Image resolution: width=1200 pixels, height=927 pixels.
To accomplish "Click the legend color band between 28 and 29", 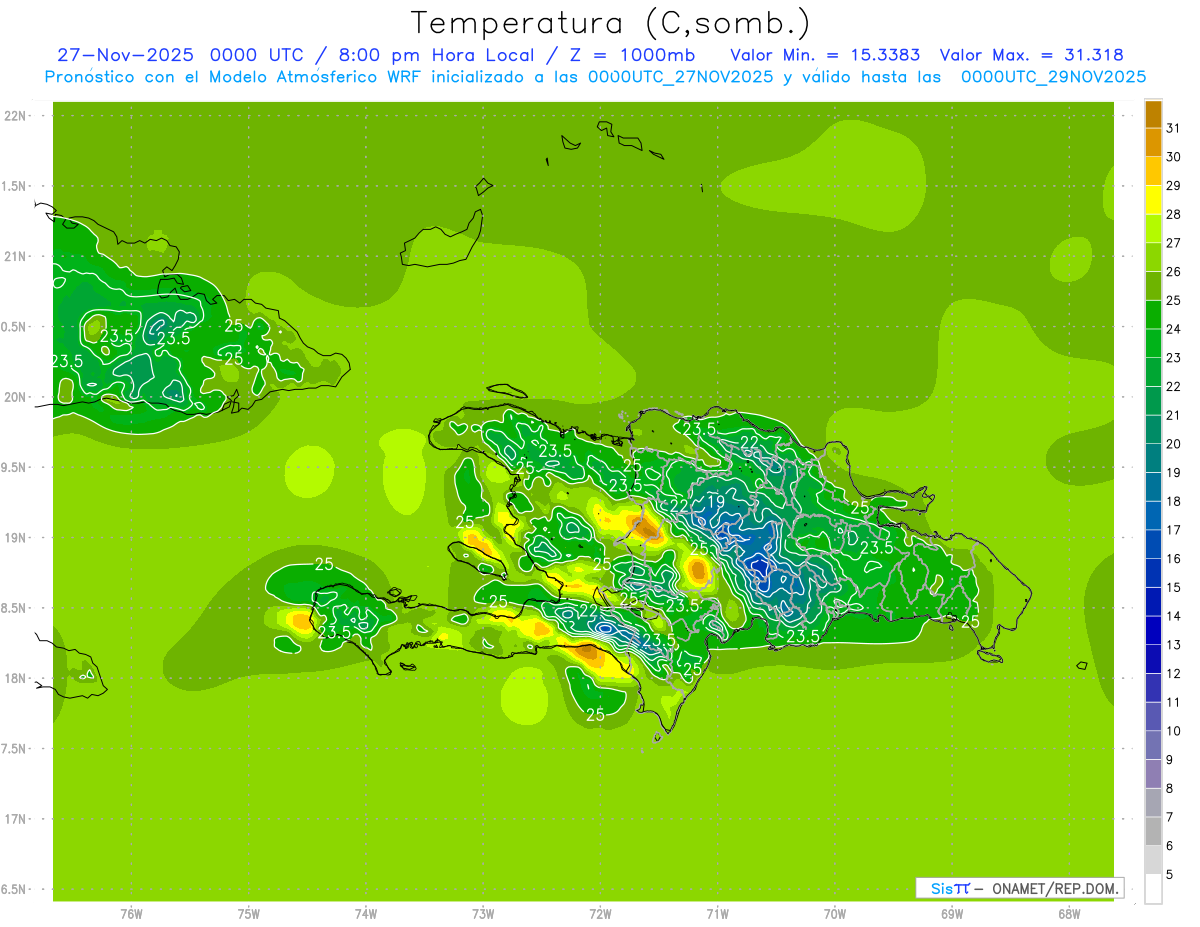I will tap(1153, 200).
